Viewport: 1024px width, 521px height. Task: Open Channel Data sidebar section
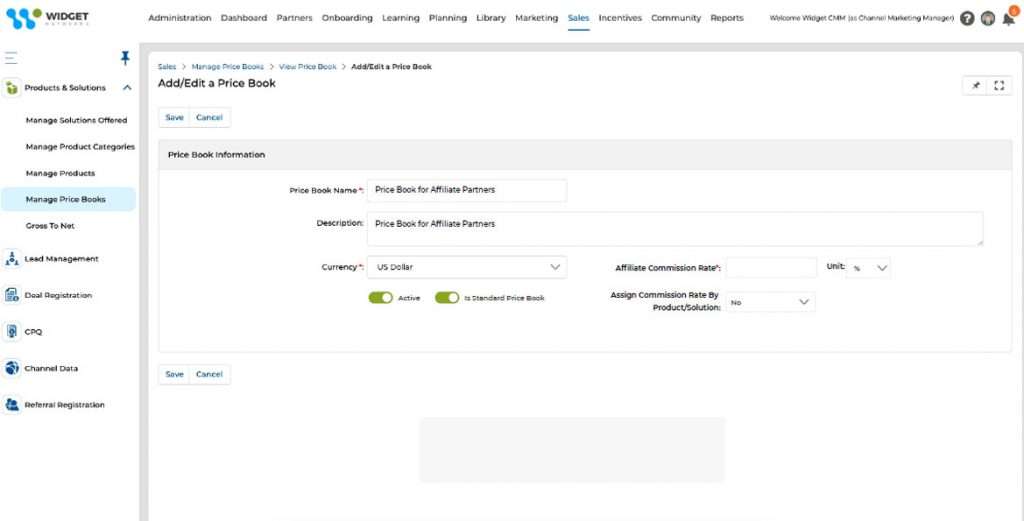(51, 368)
